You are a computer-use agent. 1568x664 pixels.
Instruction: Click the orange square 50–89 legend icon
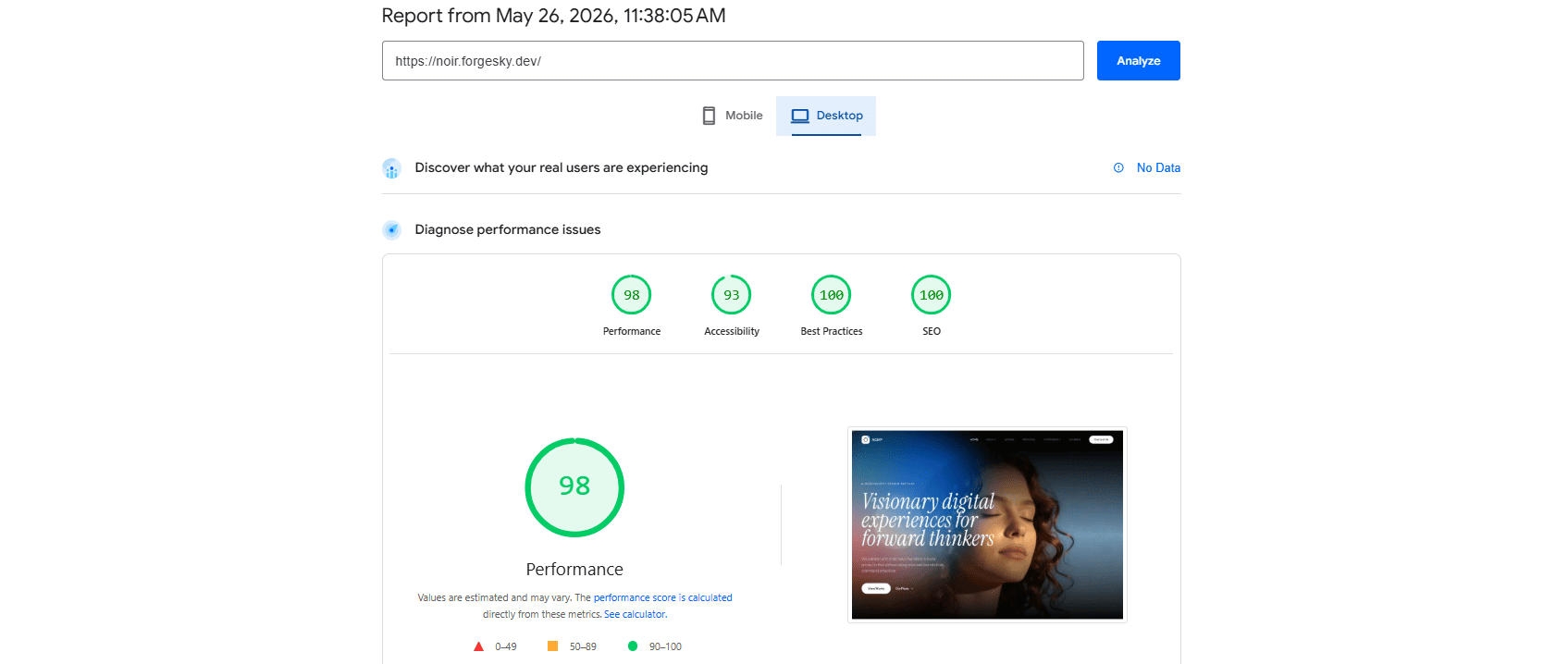pos(552,646)
